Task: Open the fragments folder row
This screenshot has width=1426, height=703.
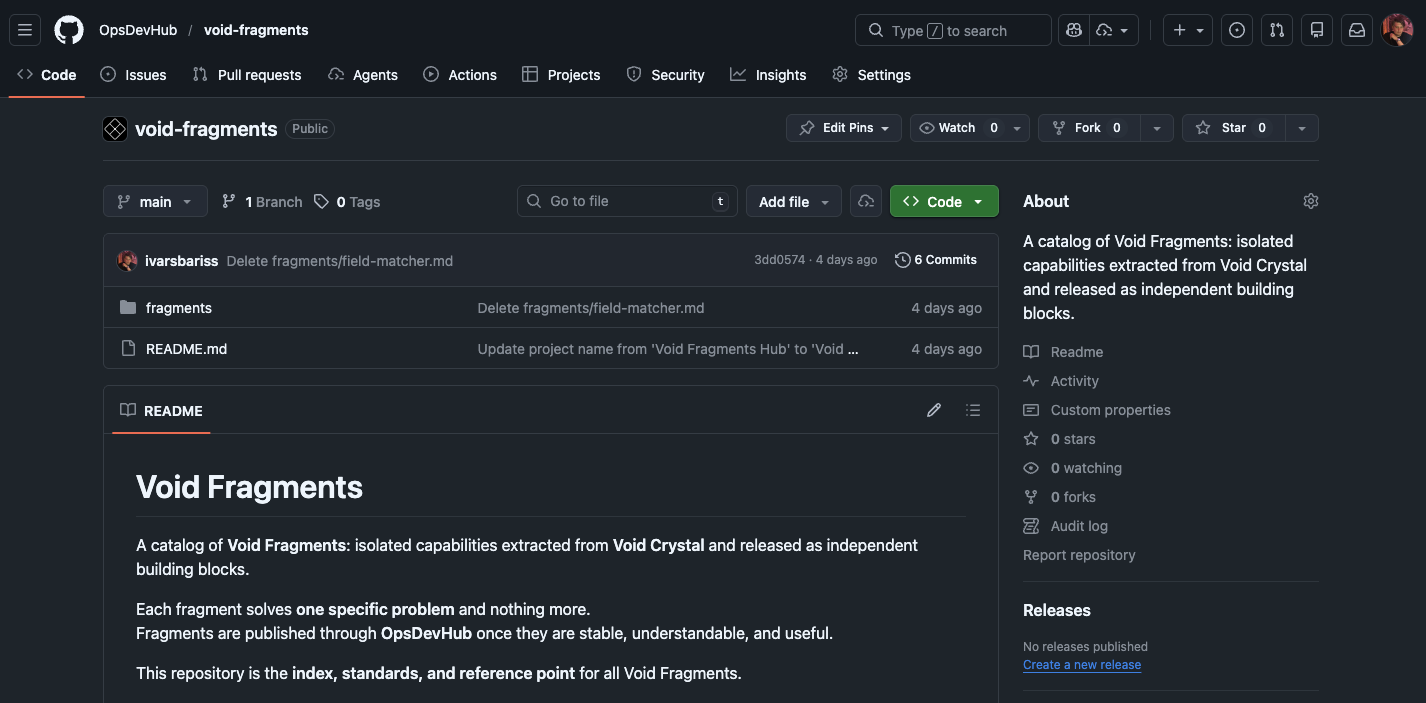Action: (551, 307)
